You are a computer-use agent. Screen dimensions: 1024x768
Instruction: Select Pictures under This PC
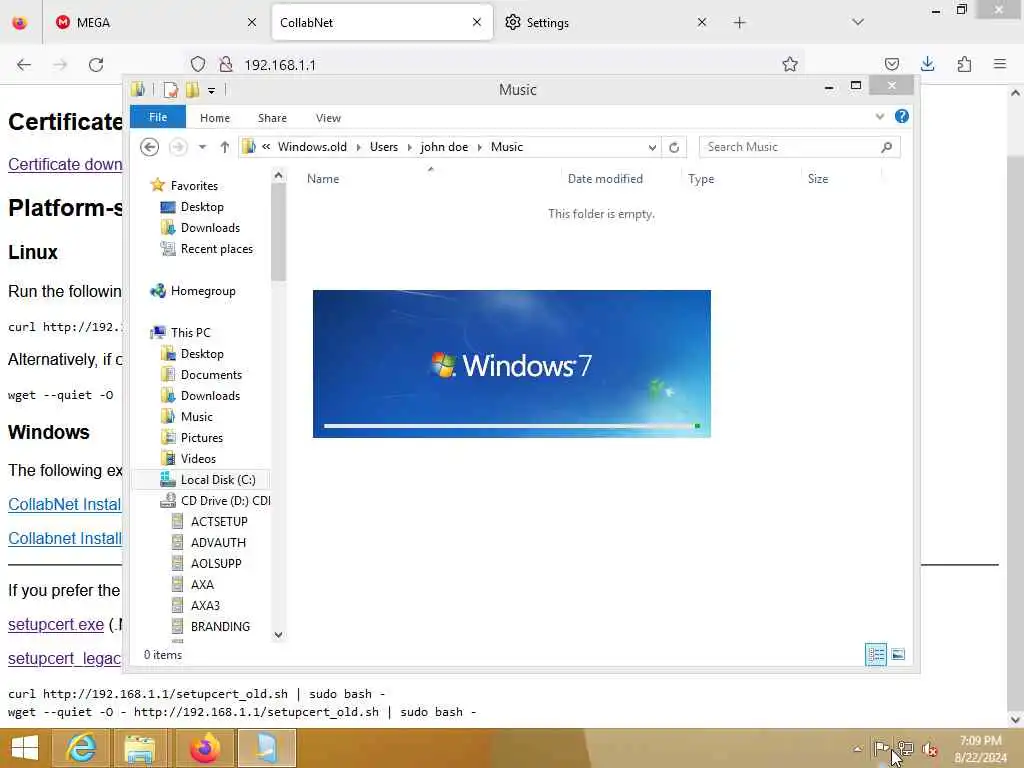pos(201,438)
